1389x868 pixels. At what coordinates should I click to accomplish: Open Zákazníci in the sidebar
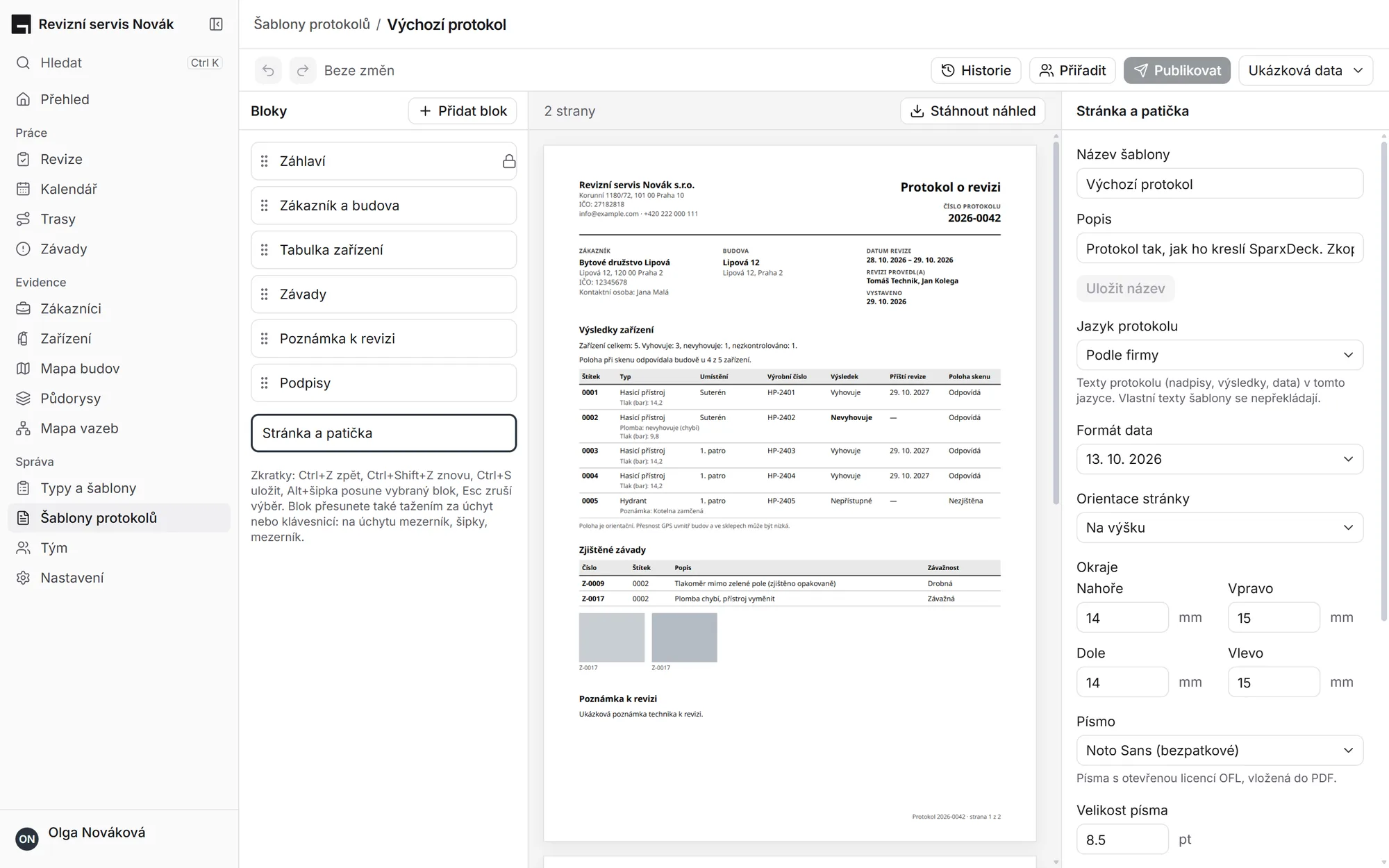tap(119, 308)
